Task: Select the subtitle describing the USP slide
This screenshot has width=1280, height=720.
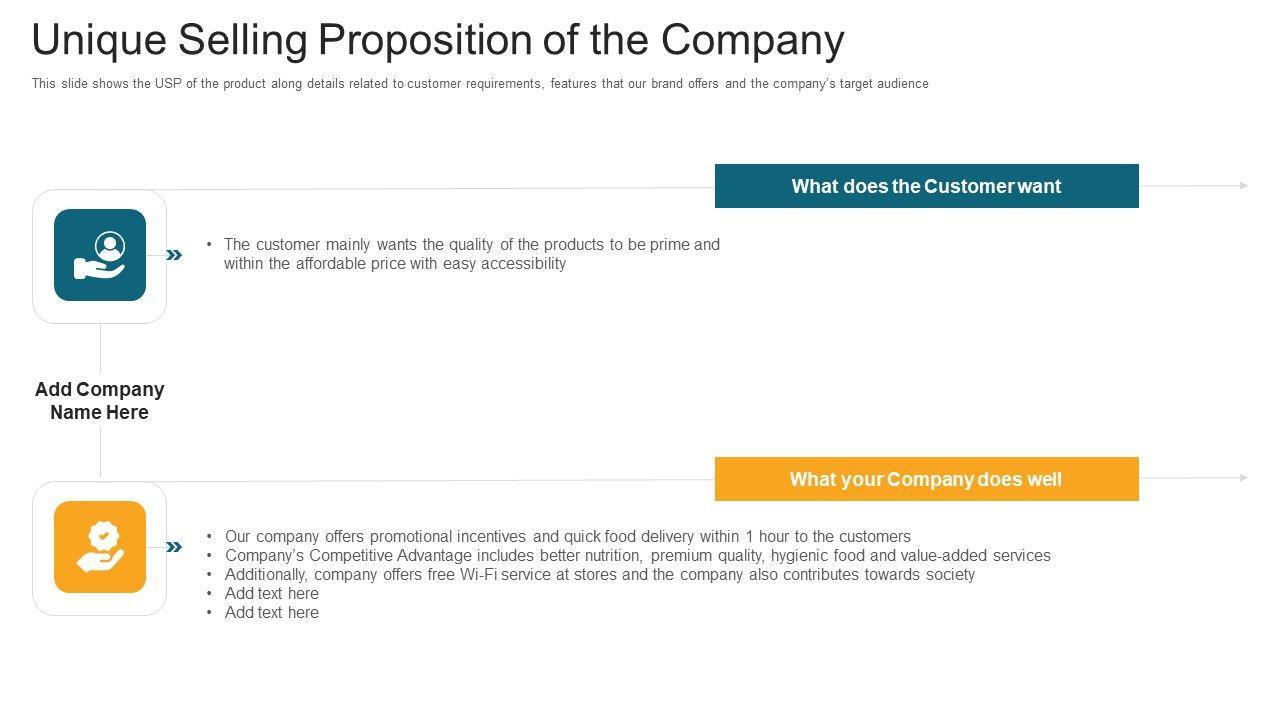Action: (480, 84)
